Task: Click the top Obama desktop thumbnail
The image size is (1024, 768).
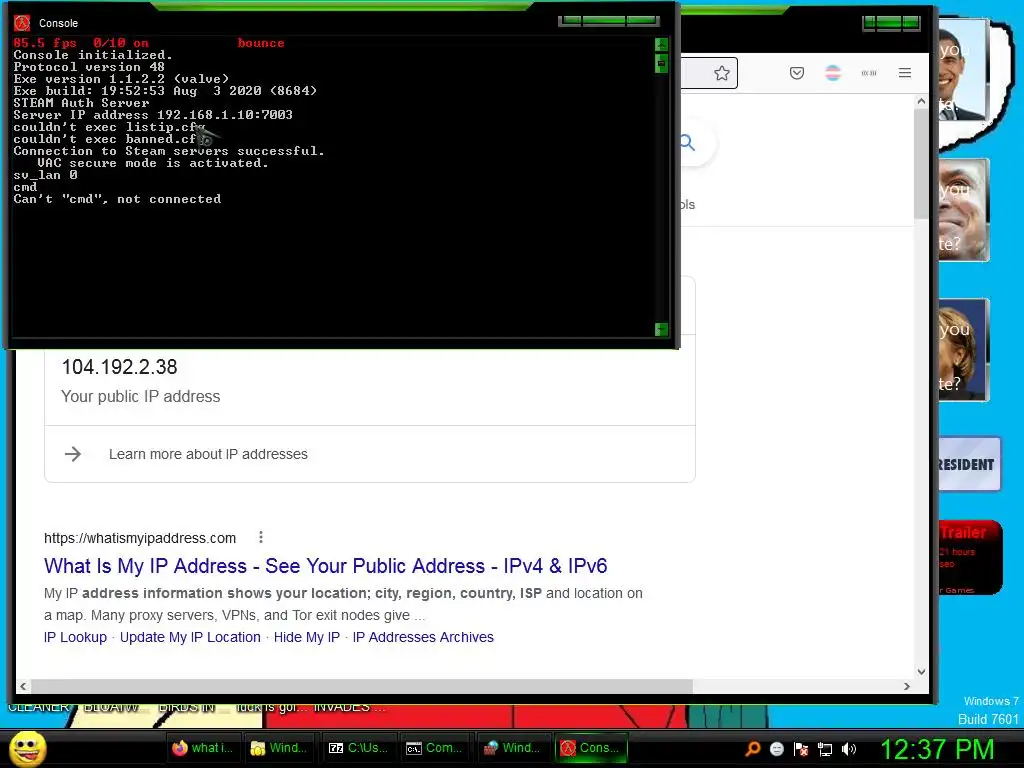Action: [964, 71]
